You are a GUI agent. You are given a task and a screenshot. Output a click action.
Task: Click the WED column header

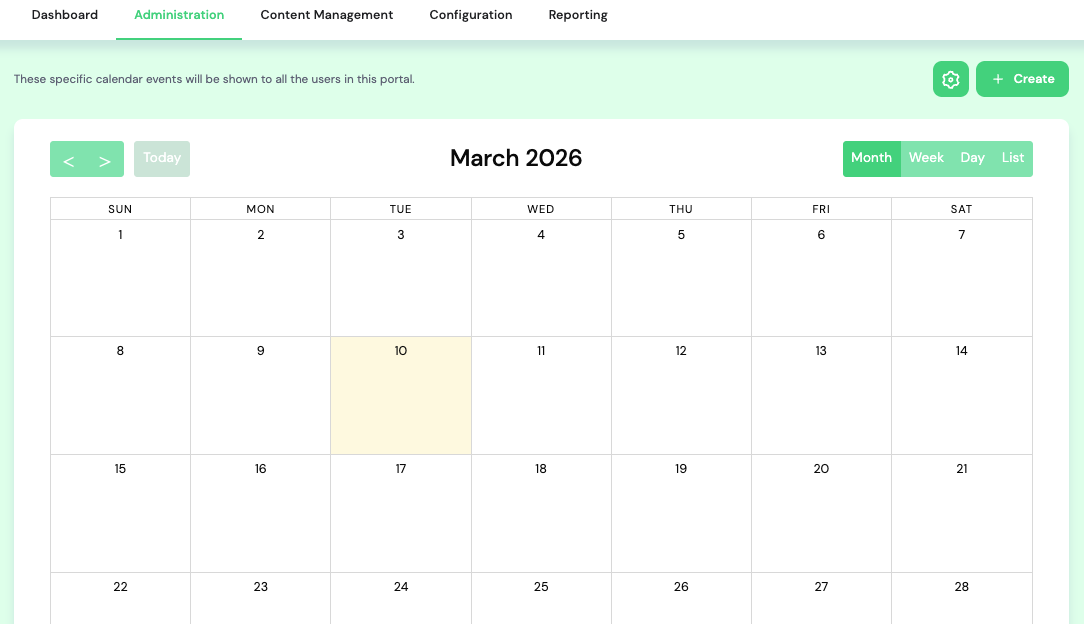pyautogui.click(x=541, y=209)
